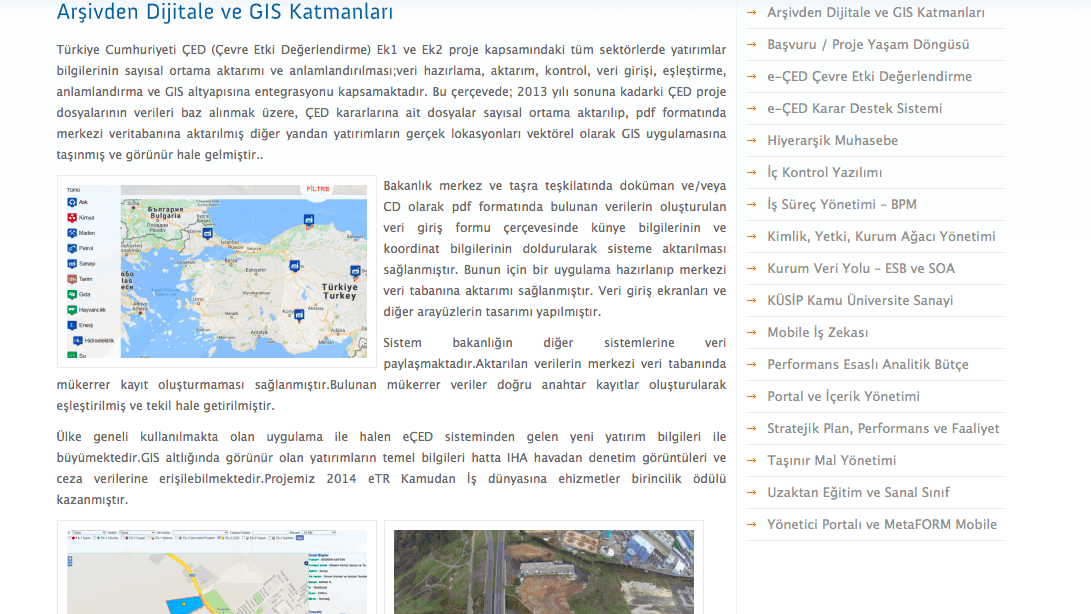The height and width of the screenshot is (614, 1091).
Task: Open the e-ÇED Karar Destek Sistemi link
Action: tap(854, 108)
